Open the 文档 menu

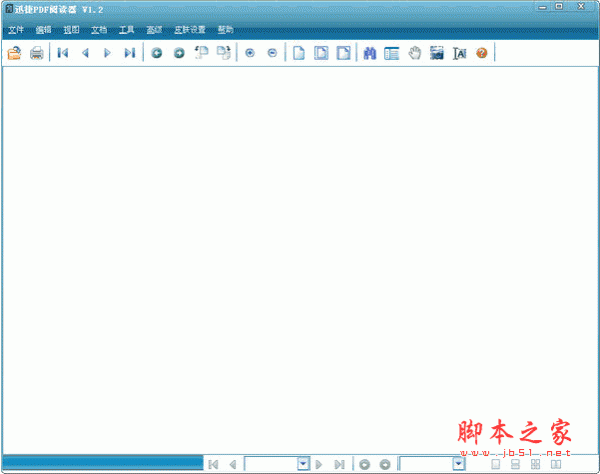pos(99,29)
